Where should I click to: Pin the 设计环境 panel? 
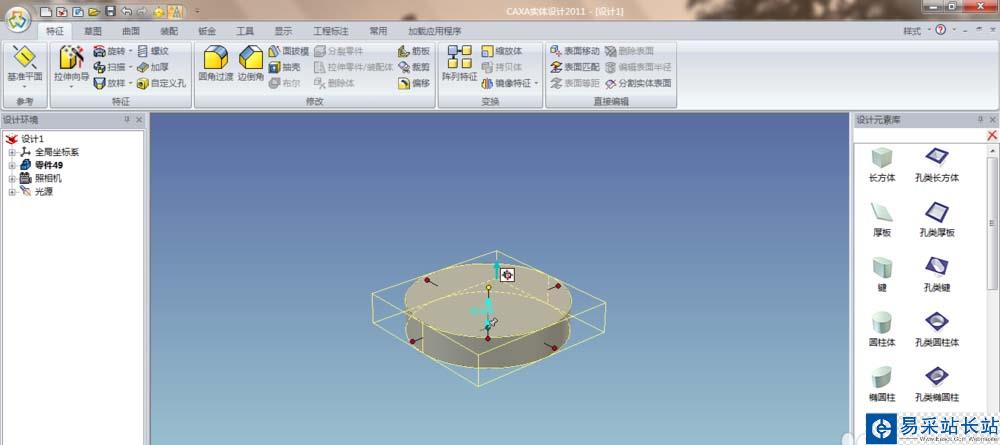point(126,119)
